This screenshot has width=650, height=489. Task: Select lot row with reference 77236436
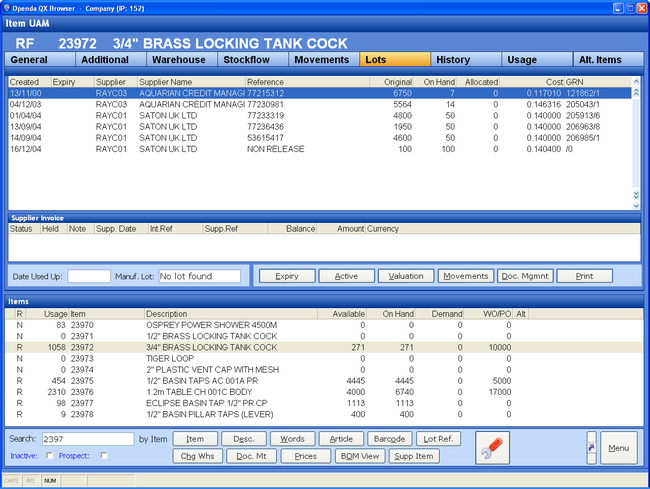tap(320, 127)
